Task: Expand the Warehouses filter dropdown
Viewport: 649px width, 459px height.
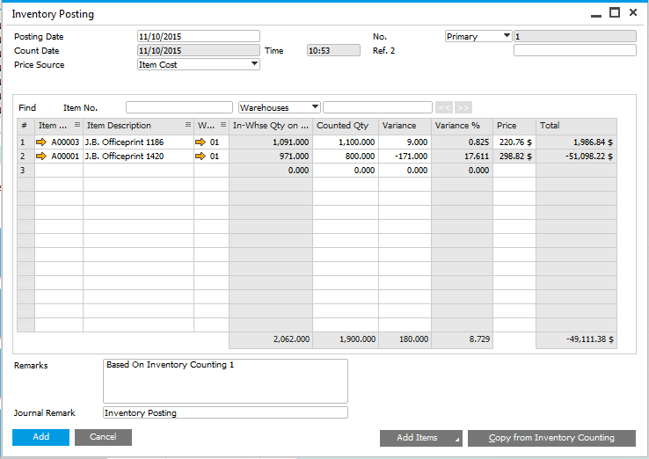Action: [315, 107]
